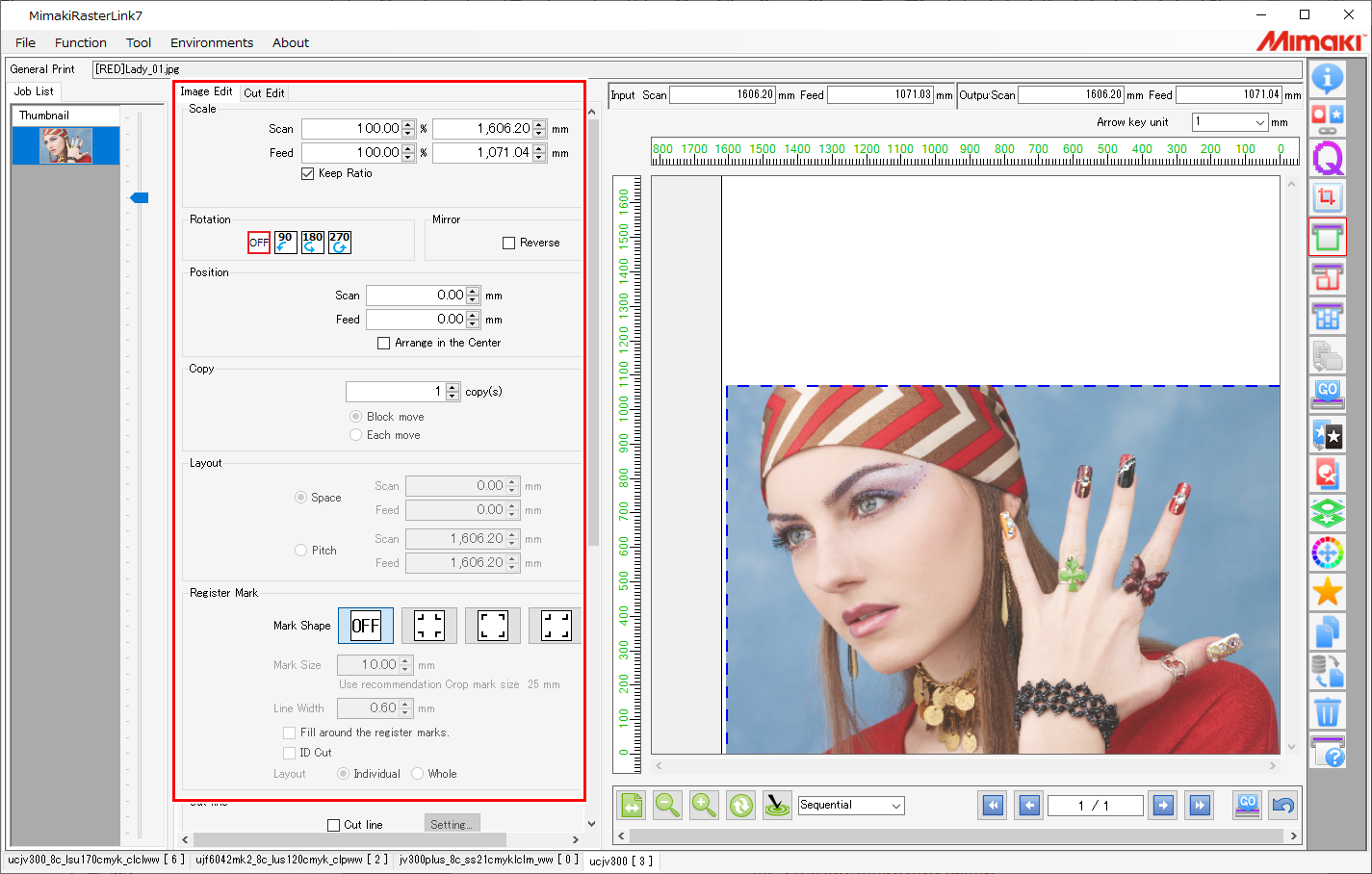Click the cut line Setting button
Screen dimensions: 1372x874
click(x=453, y=823)
